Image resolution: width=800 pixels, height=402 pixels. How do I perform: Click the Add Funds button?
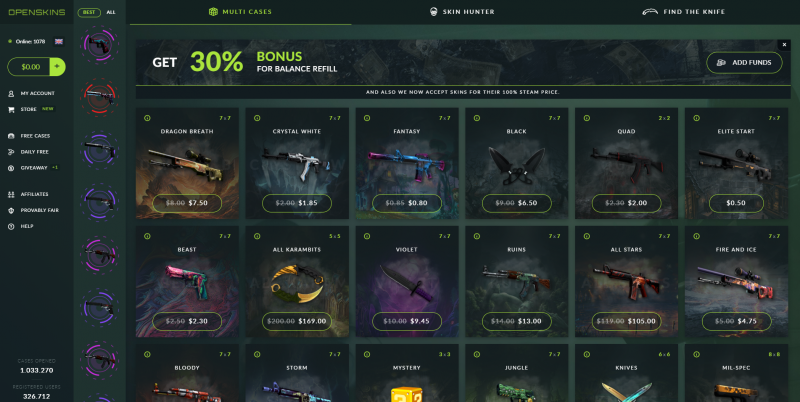(744, 63)
